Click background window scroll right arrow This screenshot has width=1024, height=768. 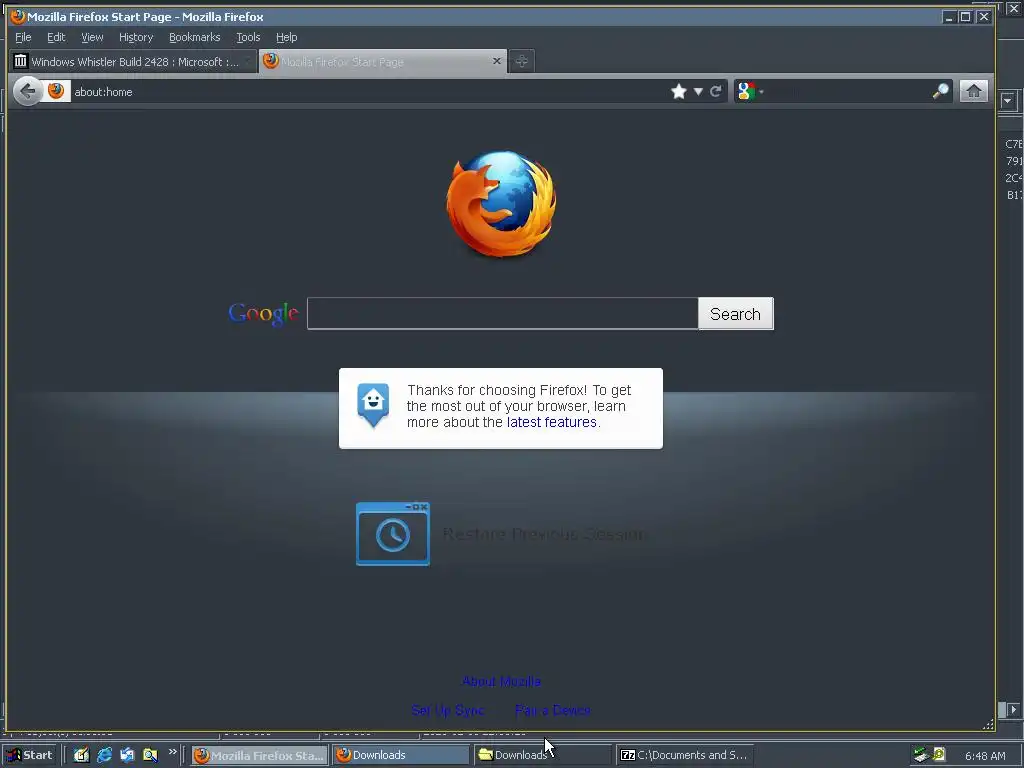[x=1013, y=709]
